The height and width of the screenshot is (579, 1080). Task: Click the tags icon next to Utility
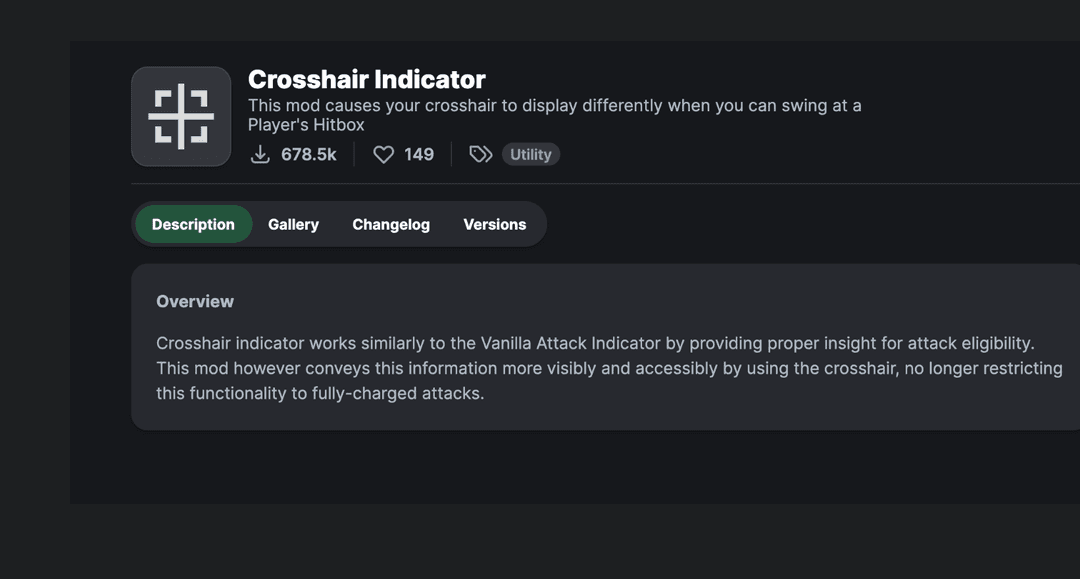coord(480,154)
